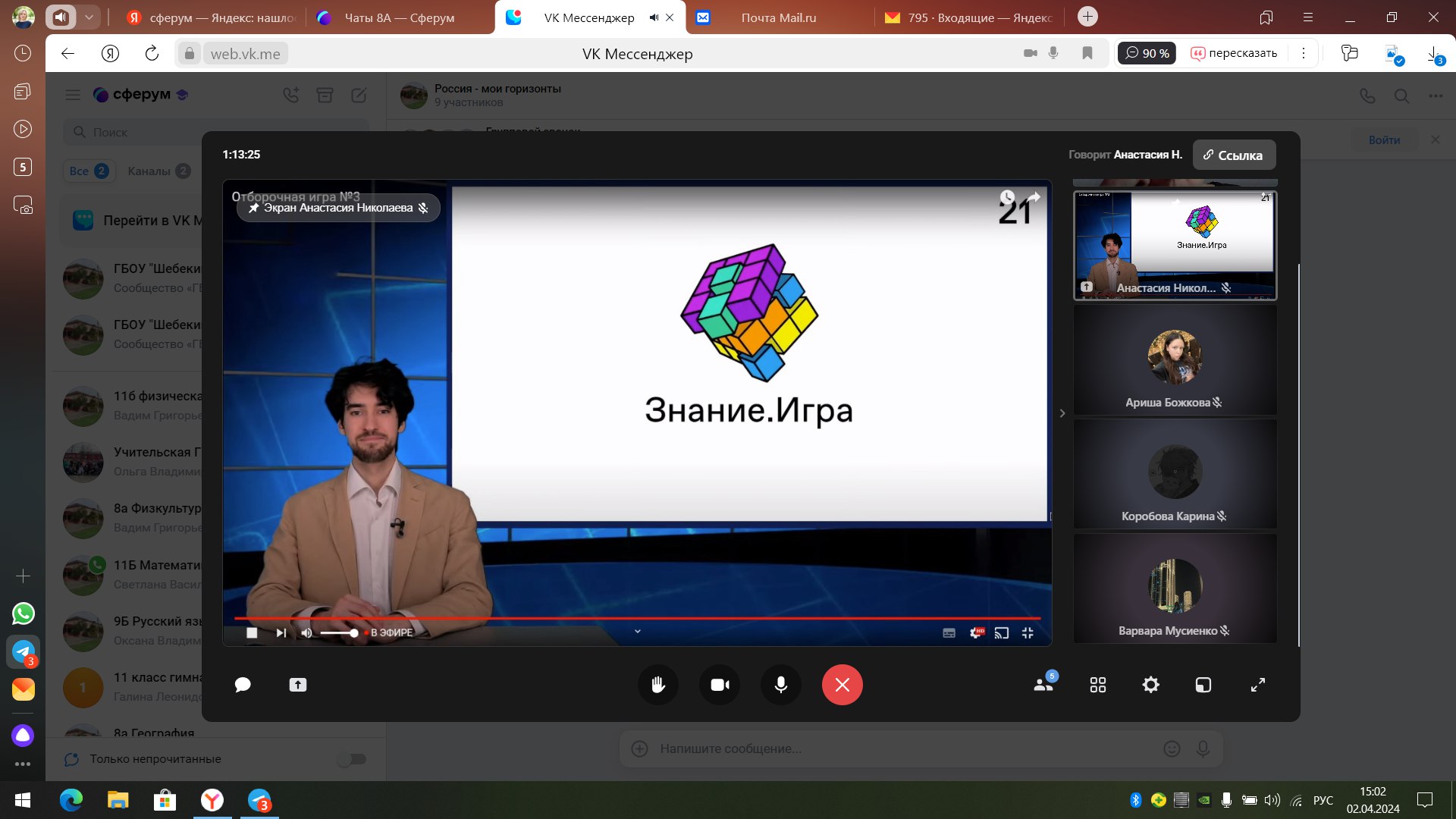Viewport: 1456px width, 819px height.
Task: Open browser downloads
Action: [x=1434, y=55]
